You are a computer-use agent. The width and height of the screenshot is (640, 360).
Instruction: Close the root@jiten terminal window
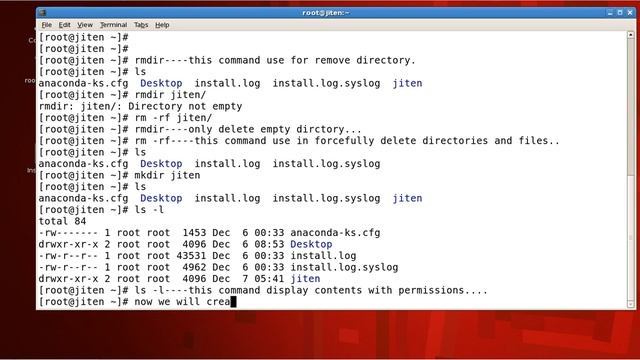(630, 13)
